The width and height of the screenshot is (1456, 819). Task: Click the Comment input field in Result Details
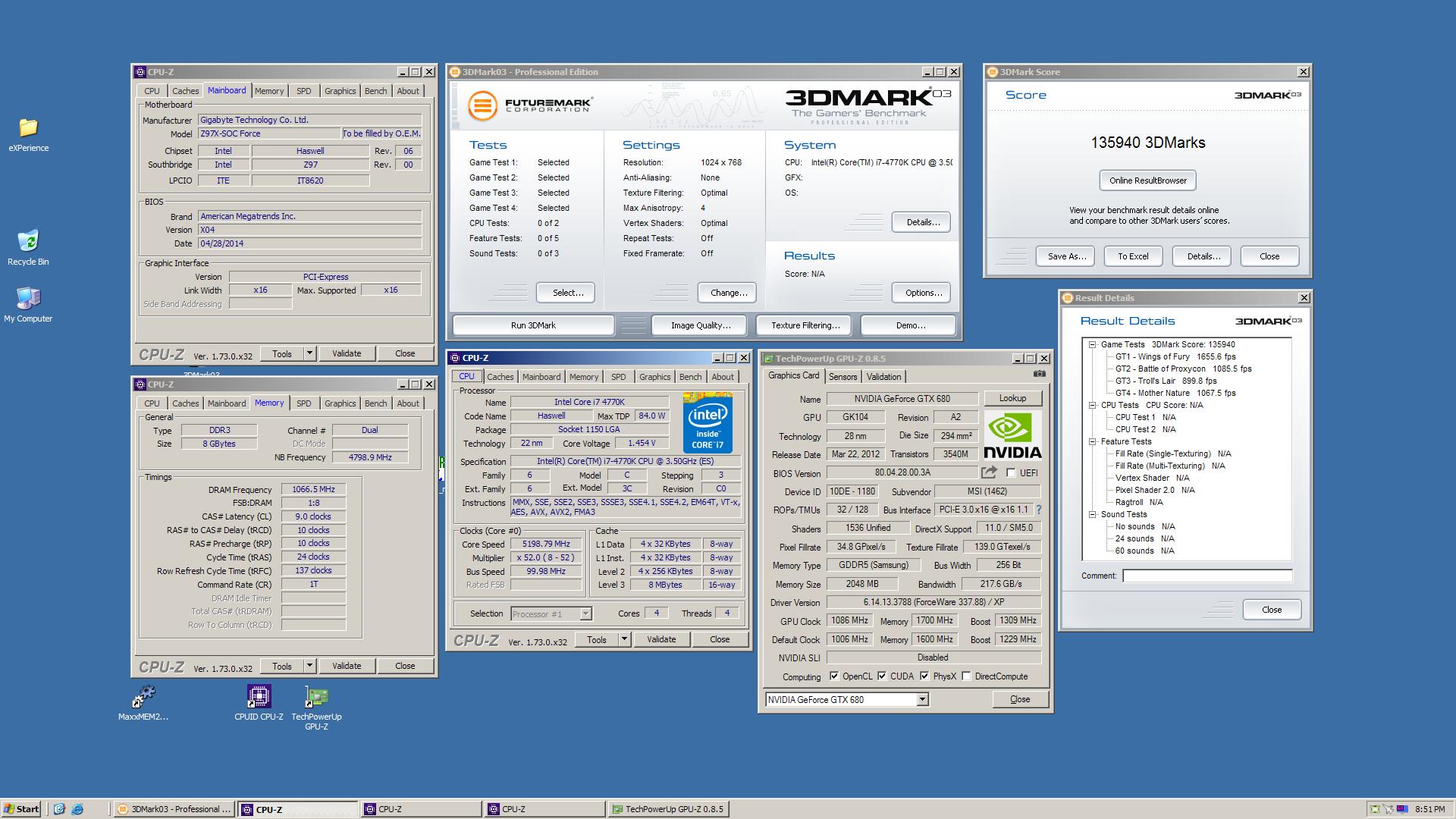pos(1207,576)
